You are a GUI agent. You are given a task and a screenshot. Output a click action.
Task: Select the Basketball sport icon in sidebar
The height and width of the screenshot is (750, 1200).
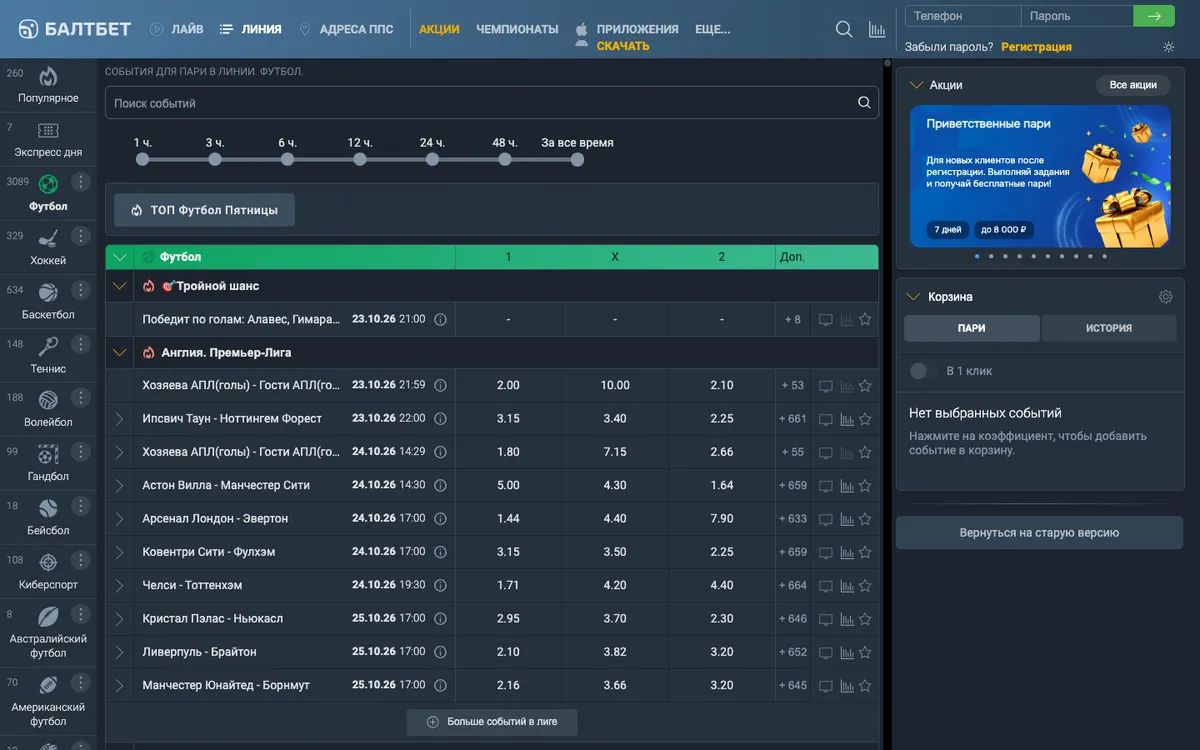(48, 292)
